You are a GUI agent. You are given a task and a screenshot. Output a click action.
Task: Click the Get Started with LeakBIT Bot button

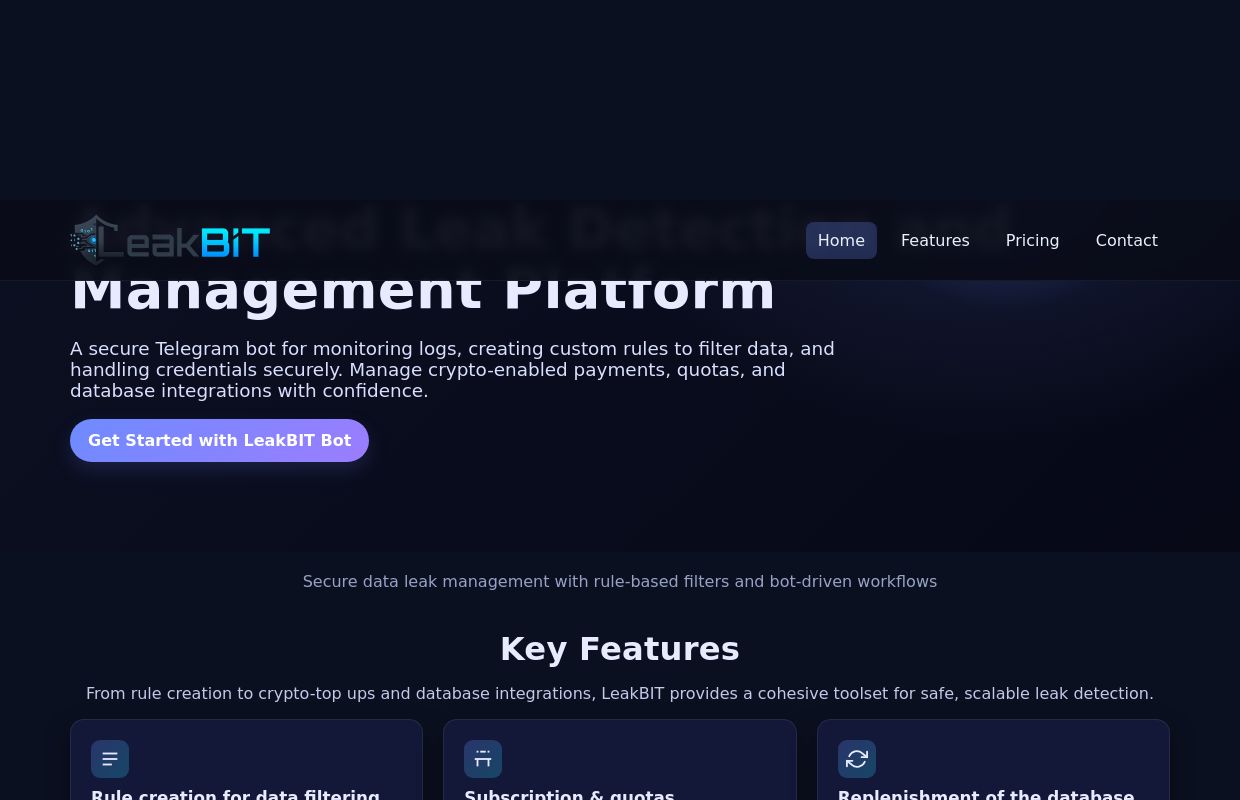219,440
